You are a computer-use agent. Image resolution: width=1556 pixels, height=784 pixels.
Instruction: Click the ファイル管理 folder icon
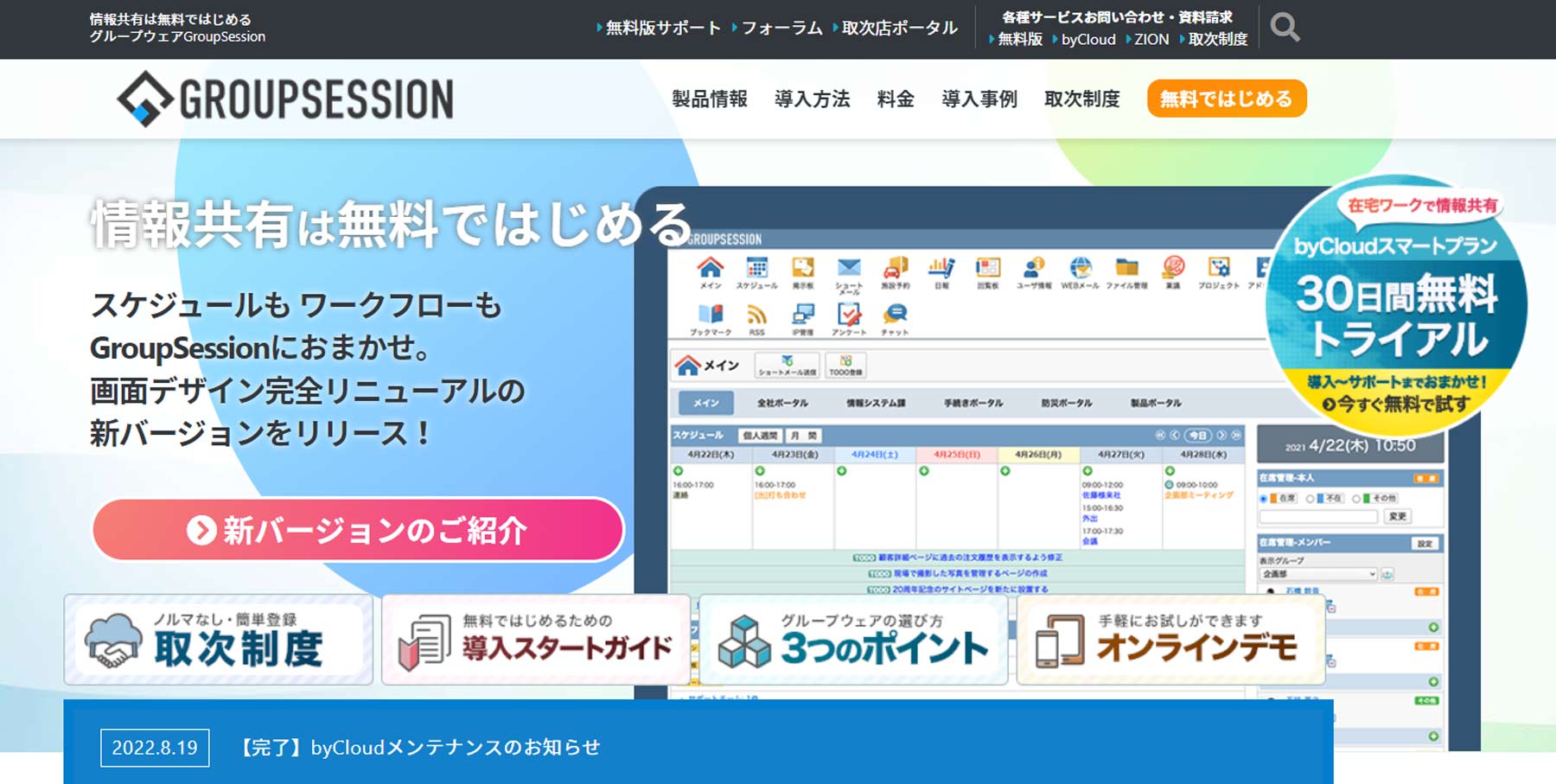coord(1126,270)
